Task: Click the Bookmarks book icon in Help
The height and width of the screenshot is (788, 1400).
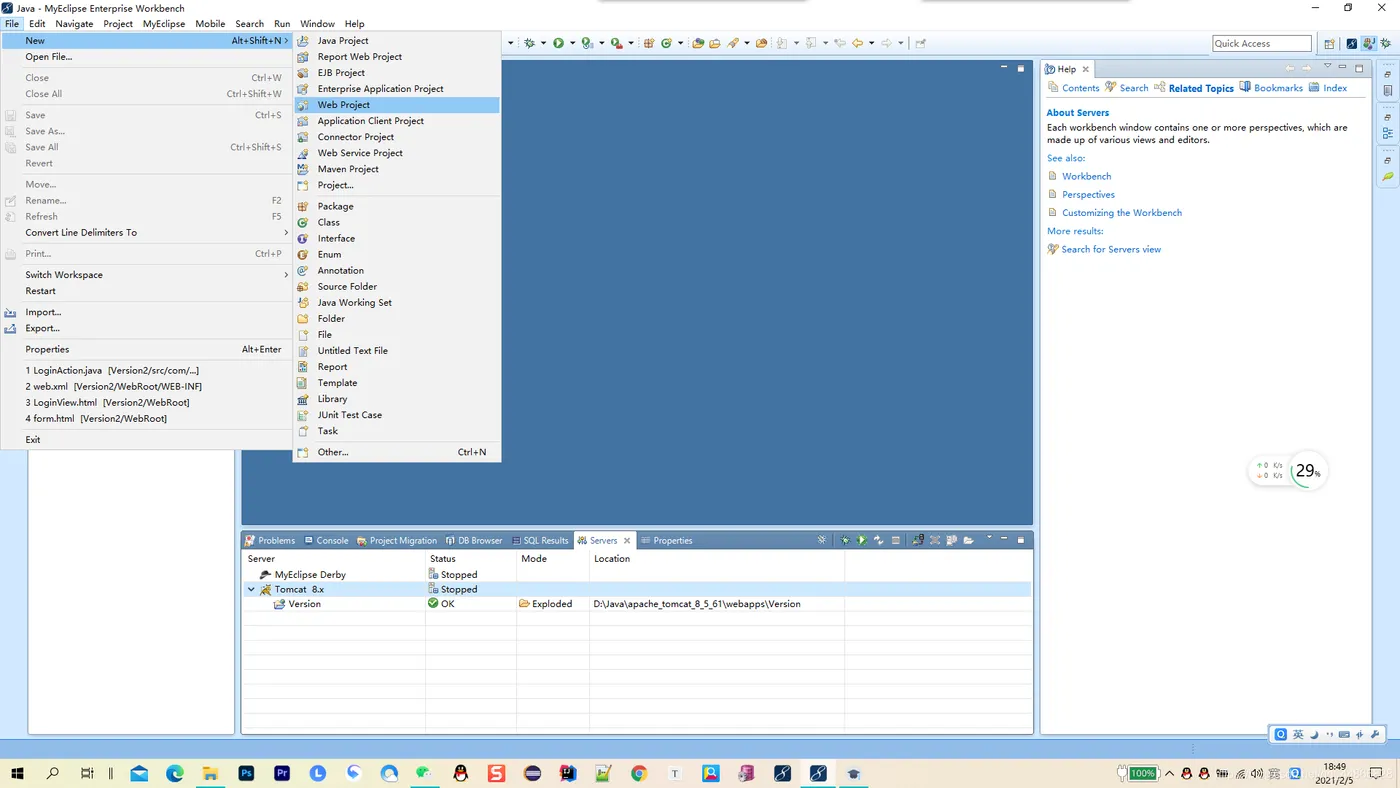Action: click(x=1245, y=88)
